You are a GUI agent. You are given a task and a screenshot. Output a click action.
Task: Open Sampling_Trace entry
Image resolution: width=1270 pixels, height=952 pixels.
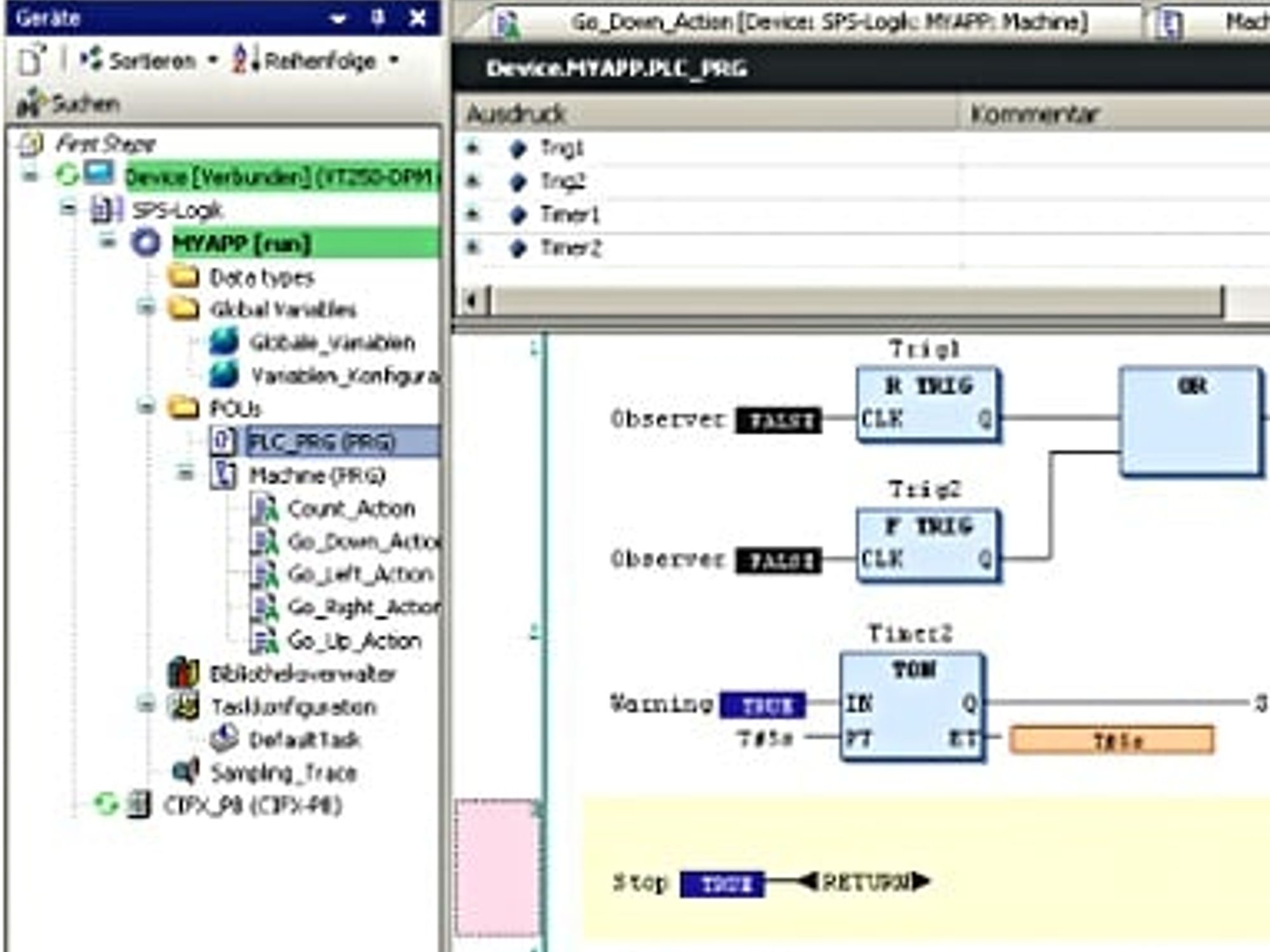coord(283,773)
